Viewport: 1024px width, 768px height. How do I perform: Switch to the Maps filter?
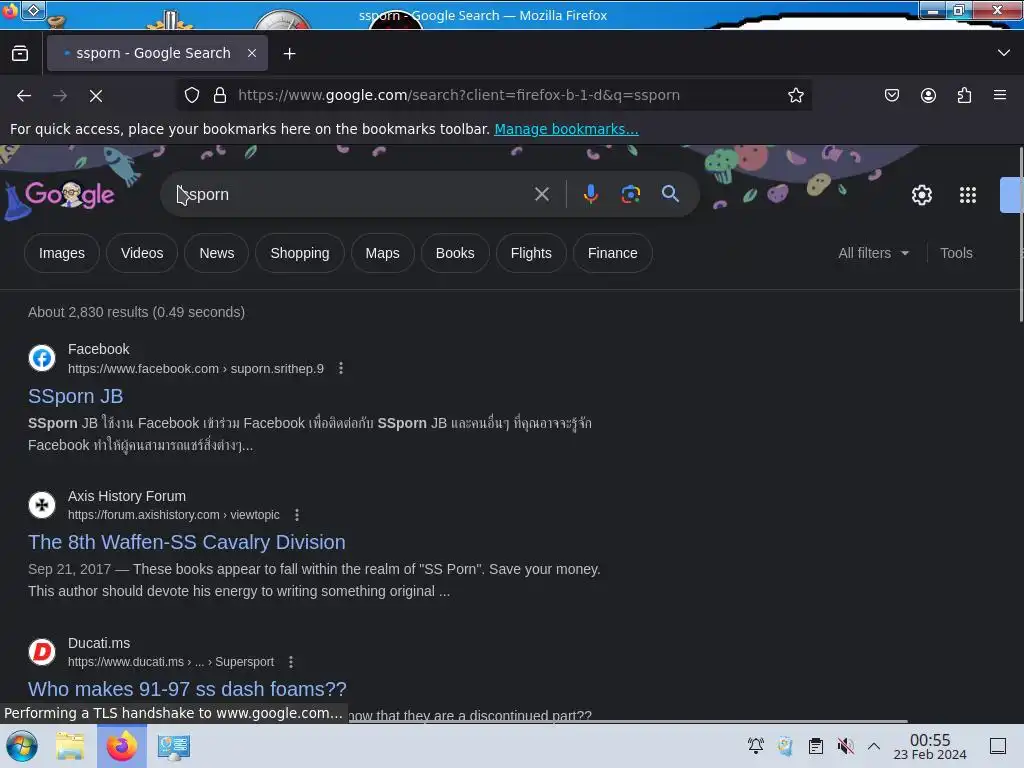(x=383, y=253)
